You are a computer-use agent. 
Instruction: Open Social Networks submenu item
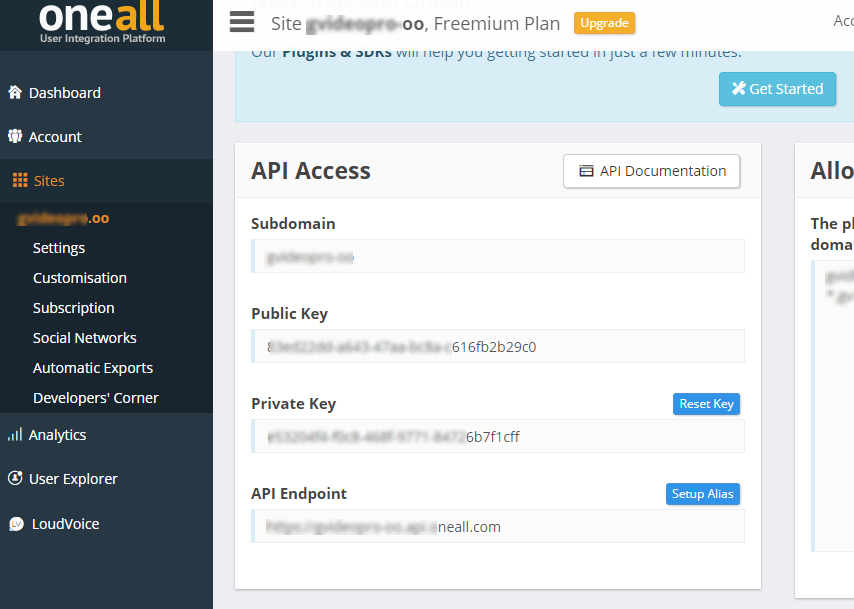coord(84,338)
